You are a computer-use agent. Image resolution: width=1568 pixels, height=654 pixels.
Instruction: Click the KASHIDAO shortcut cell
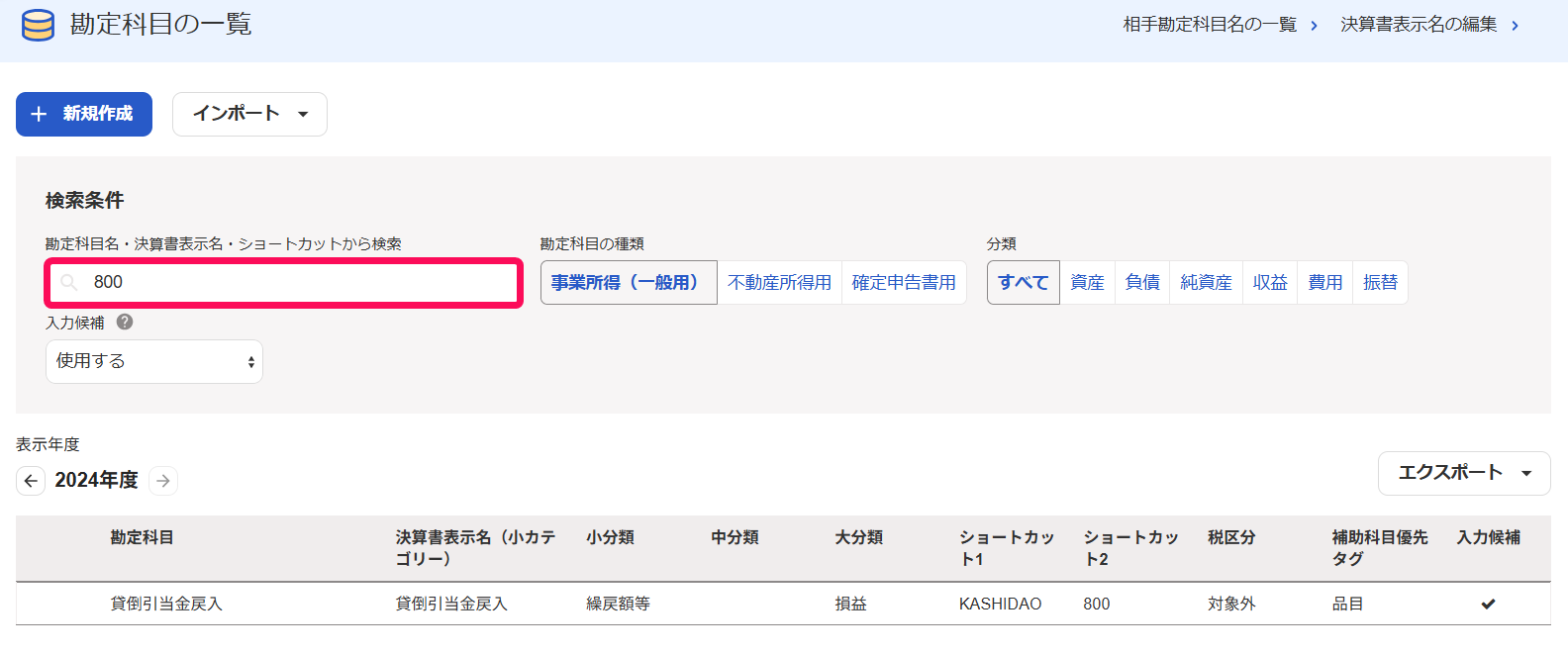[1000, 604]
